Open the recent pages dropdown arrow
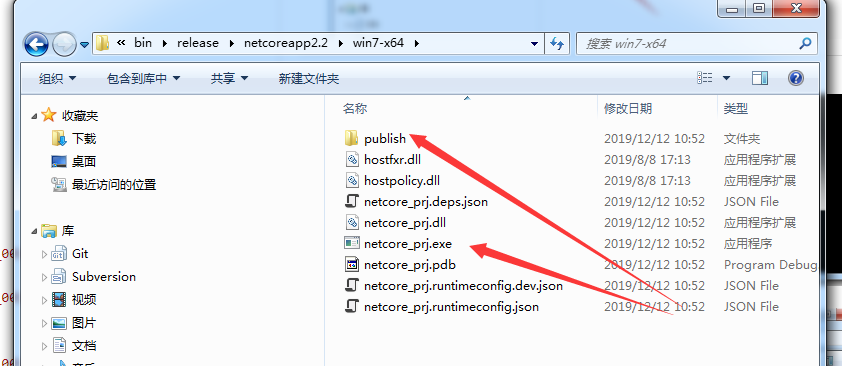 [84, 45]
